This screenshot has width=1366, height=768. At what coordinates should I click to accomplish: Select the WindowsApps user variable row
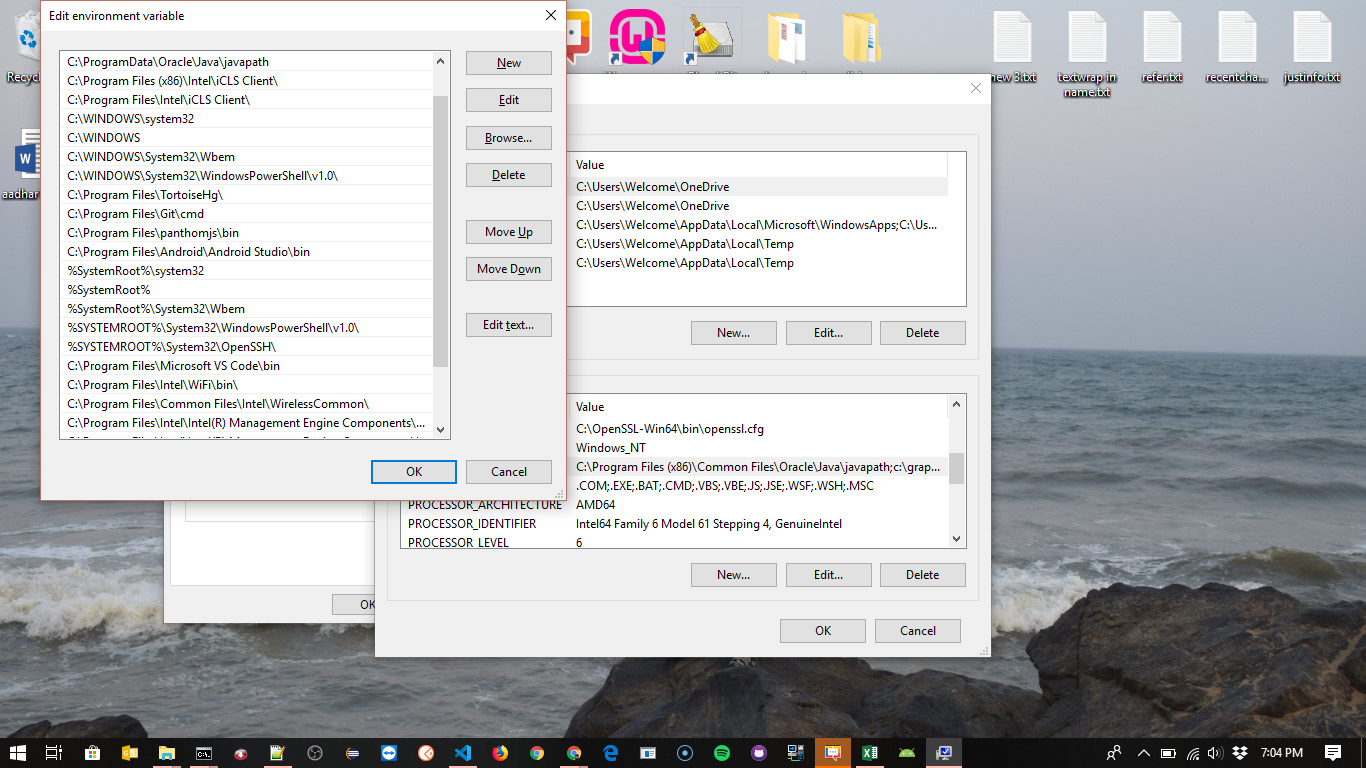(757, 225)
